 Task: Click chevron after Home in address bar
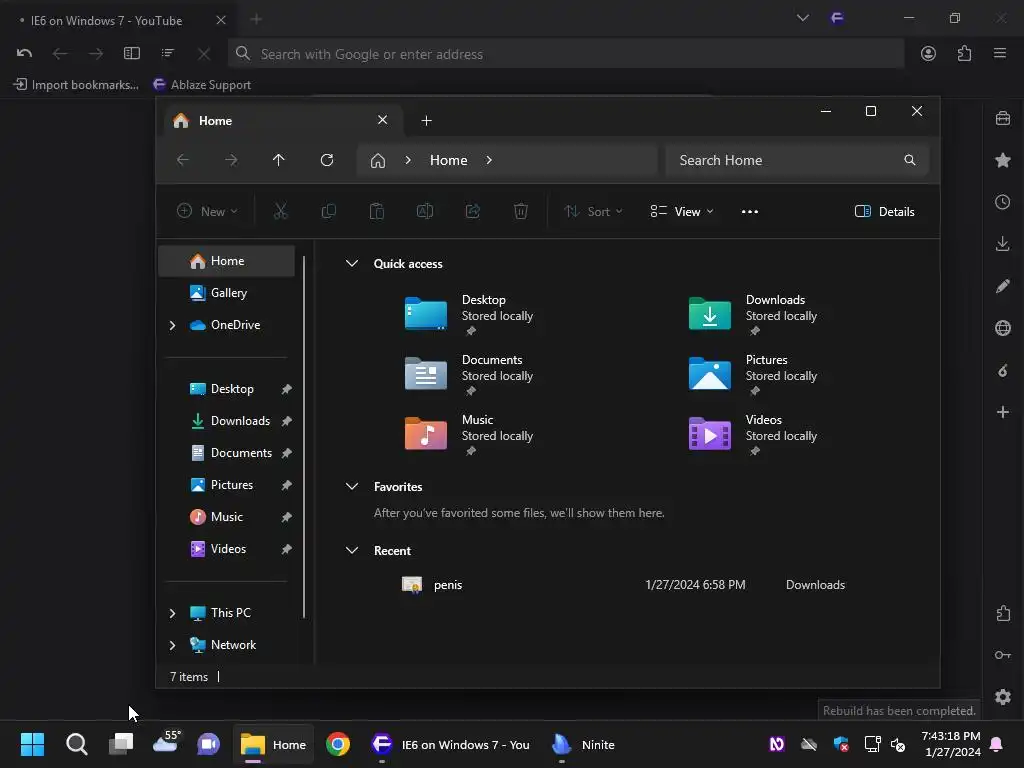(x=489, y=160)
